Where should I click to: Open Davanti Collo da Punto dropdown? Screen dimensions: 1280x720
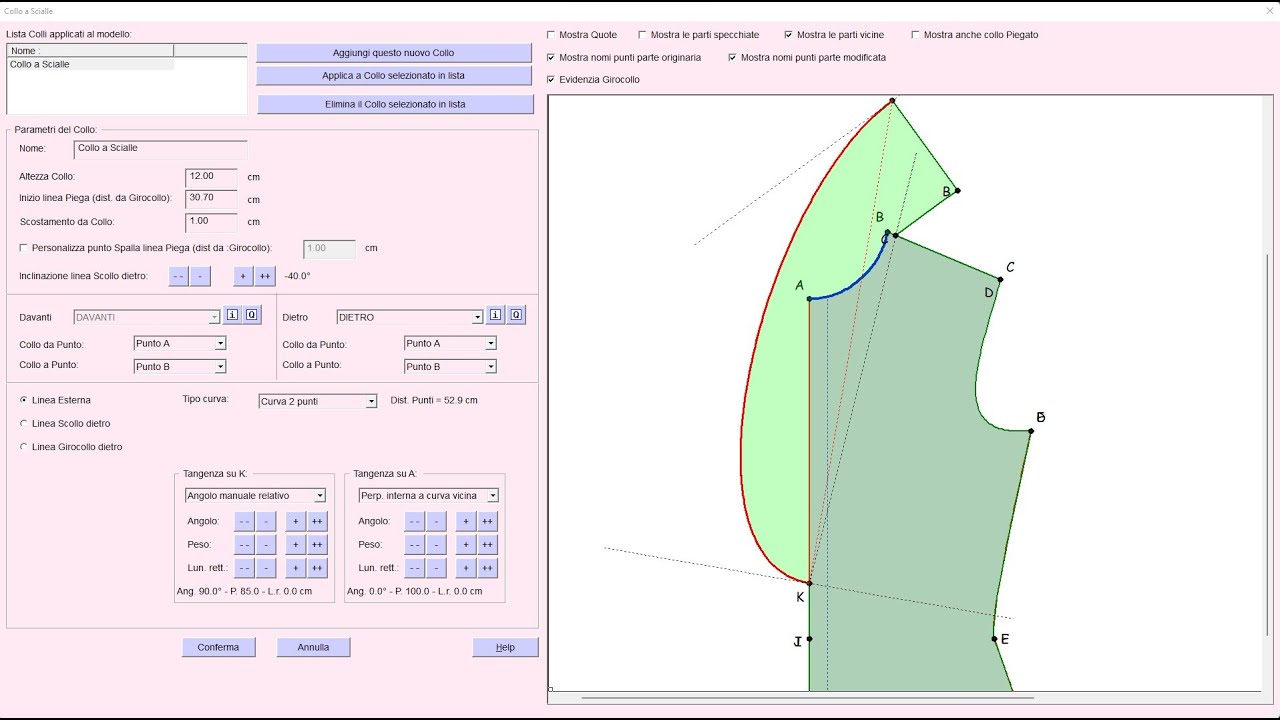coord(180,343)
